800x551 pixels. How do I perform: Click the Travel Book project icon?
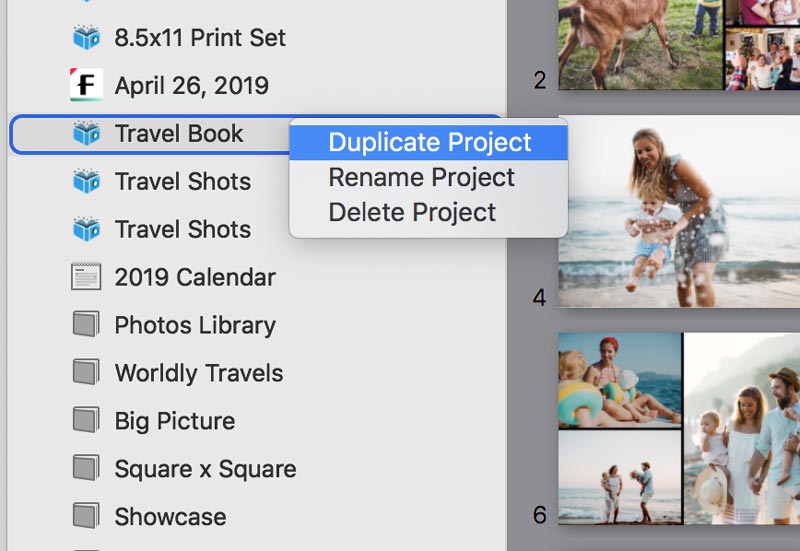(x=86, y=133)
